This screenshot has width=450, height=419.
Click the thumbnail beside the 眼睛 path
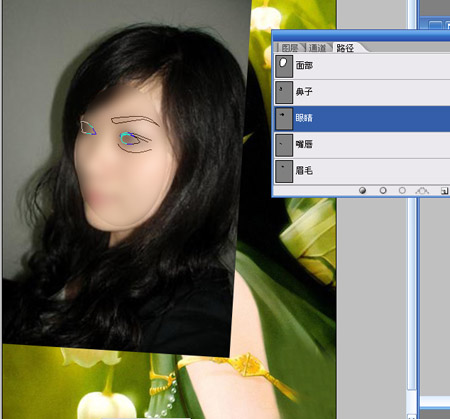[x=284, y=118]
